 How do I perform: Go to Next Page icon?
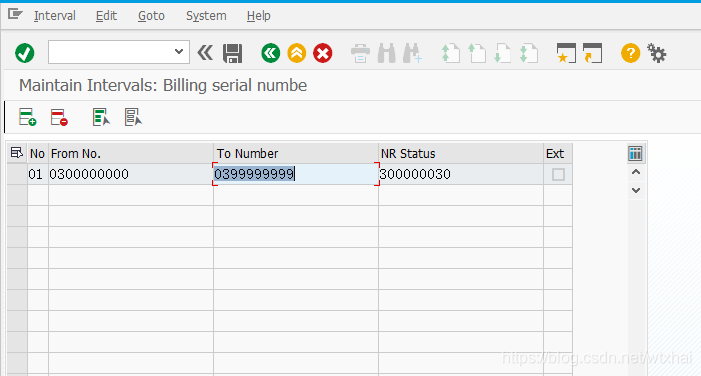[x=503, y=53]
